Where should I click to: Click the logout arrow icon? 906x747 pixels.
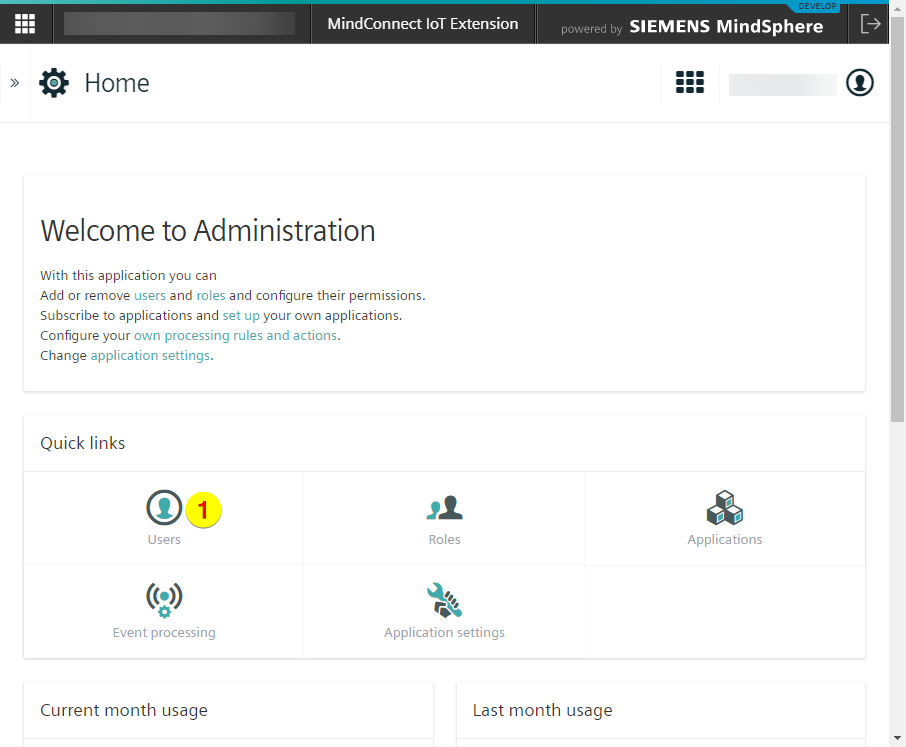point(871,23)
